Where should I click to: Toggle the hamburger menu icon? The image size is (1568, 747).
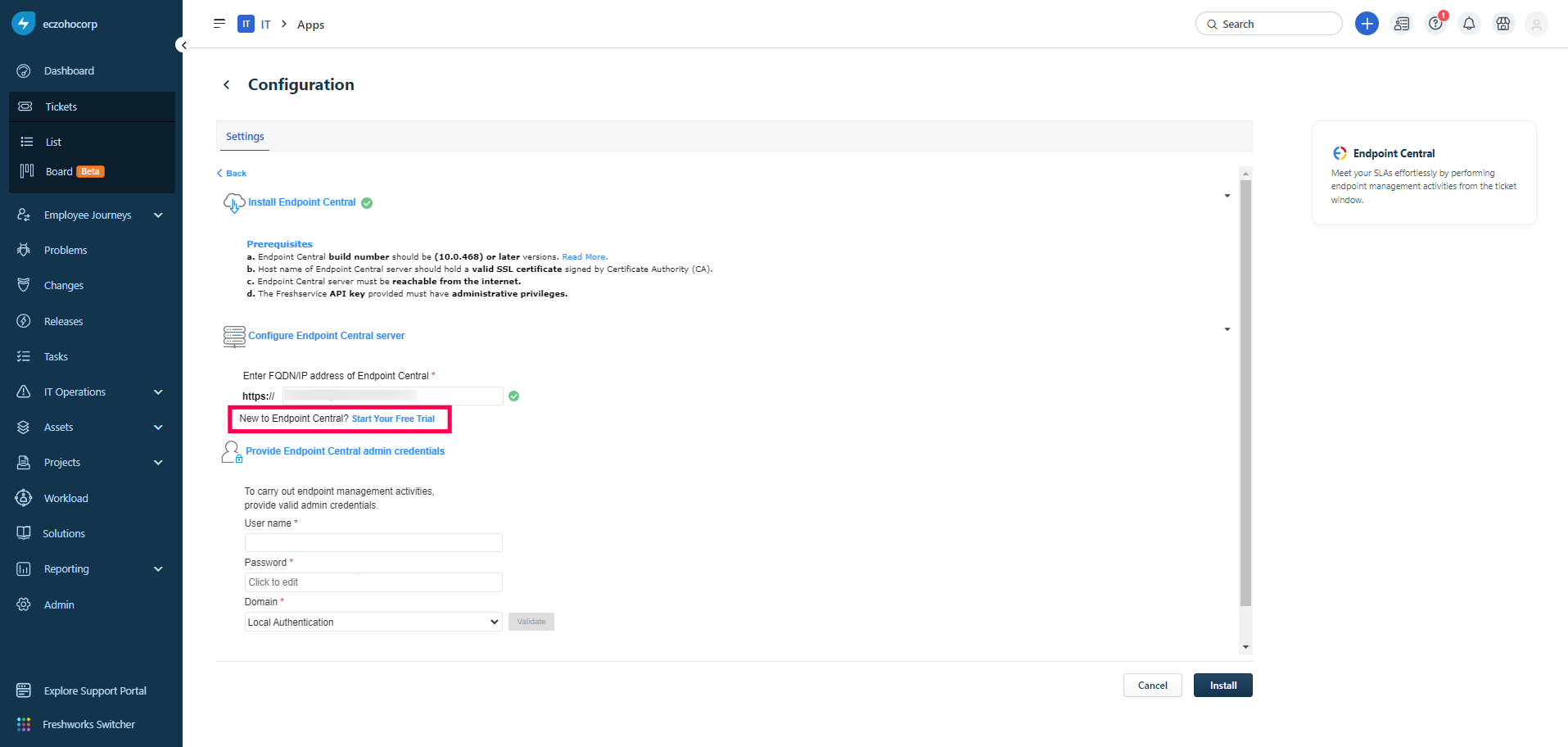pyautogui.click(x=219, y=24)
